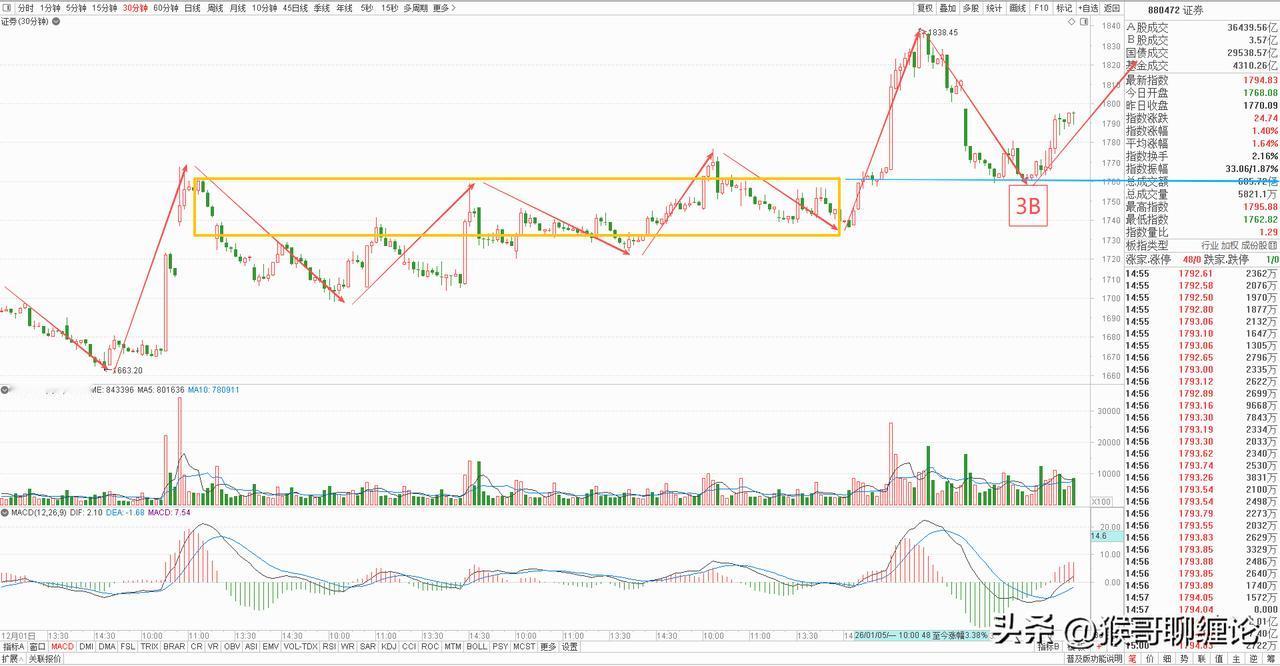Viewport: 1280px width, 666px height.
Task: Select the ROC indicator tab
Action: 430,646
